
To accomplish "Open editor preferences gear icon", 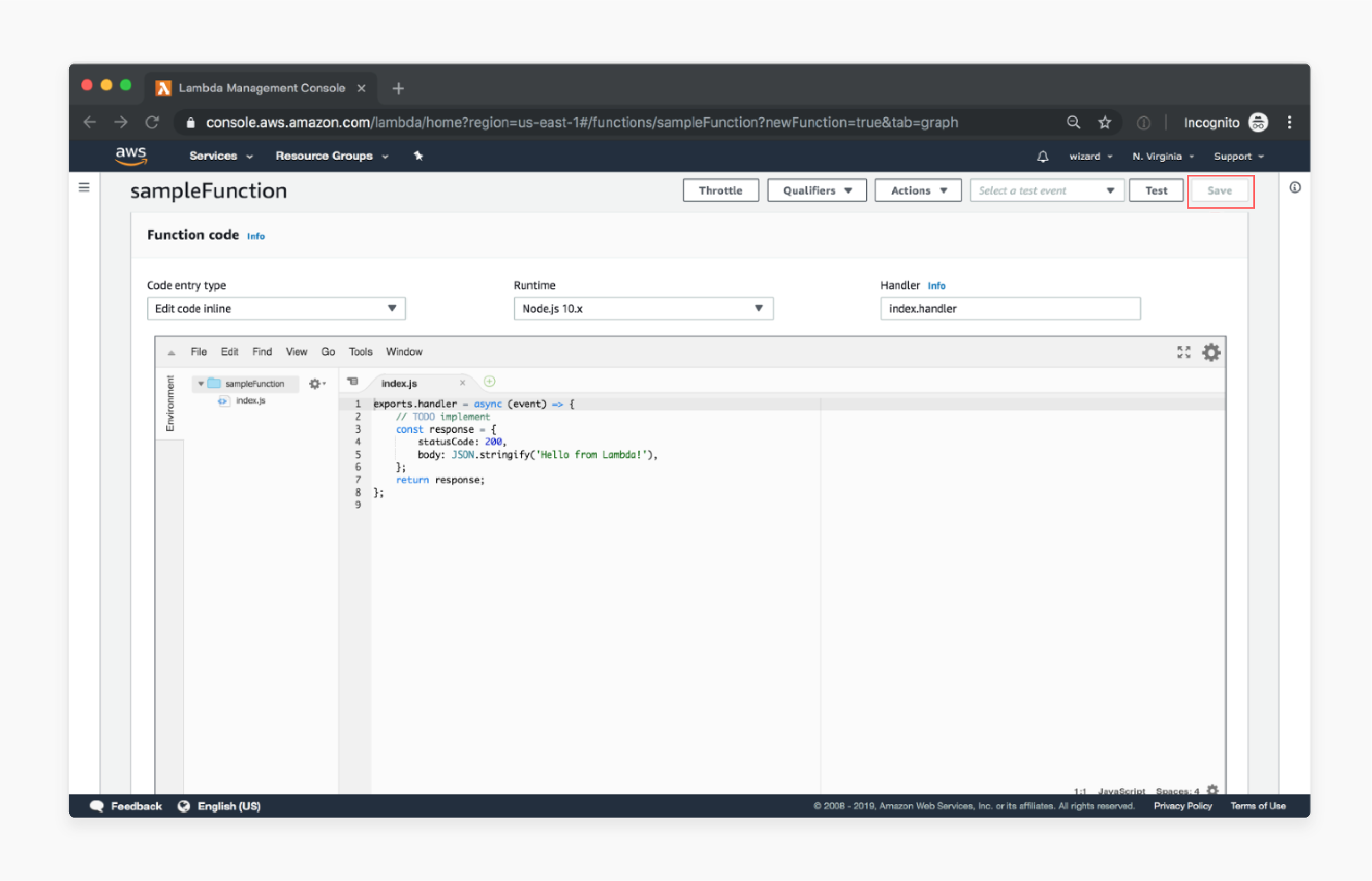I will 1211,352.
